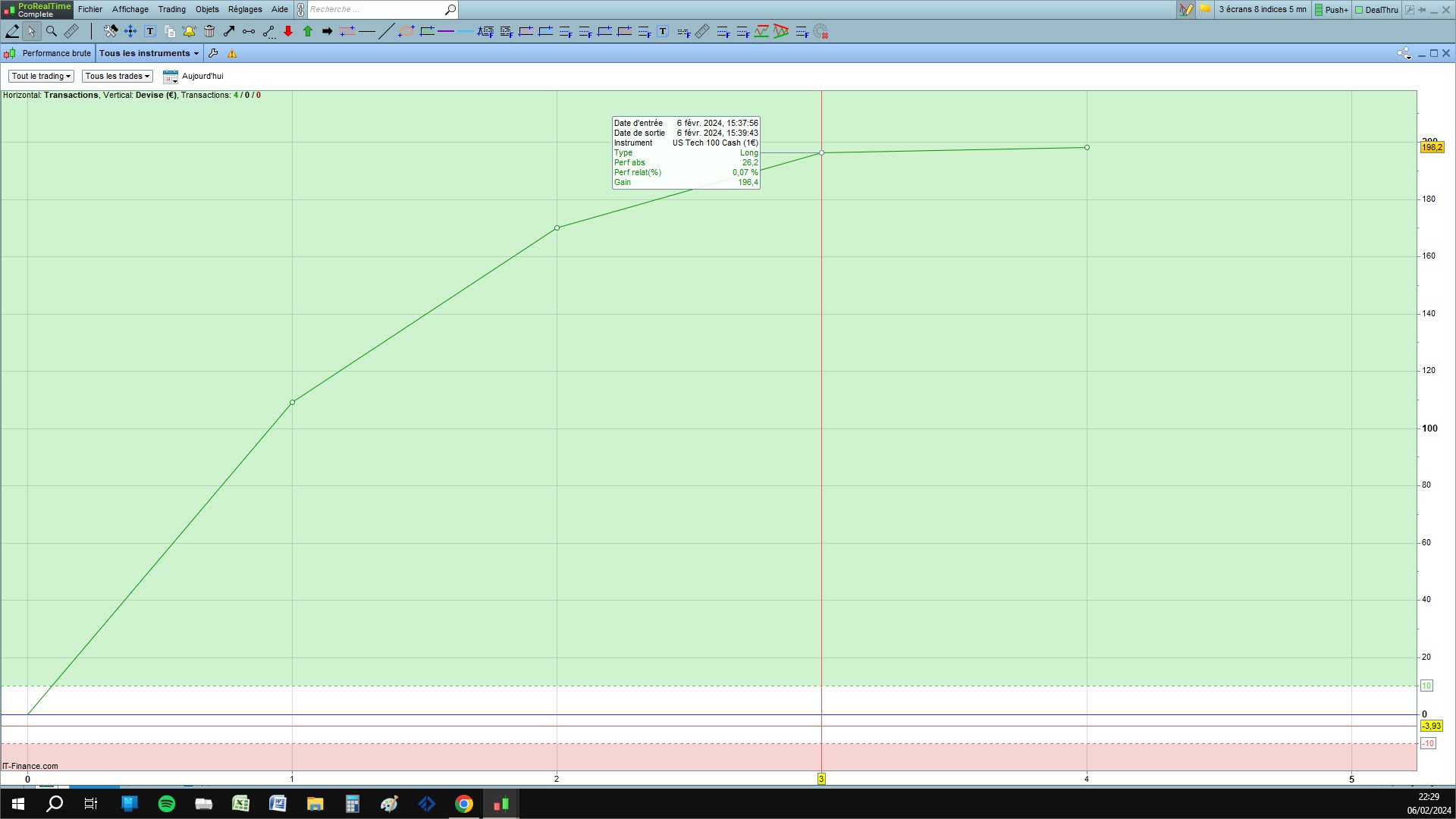Toggle the DealThru checkbox
Screen dimensions: 1456x819
[1376, 10]
